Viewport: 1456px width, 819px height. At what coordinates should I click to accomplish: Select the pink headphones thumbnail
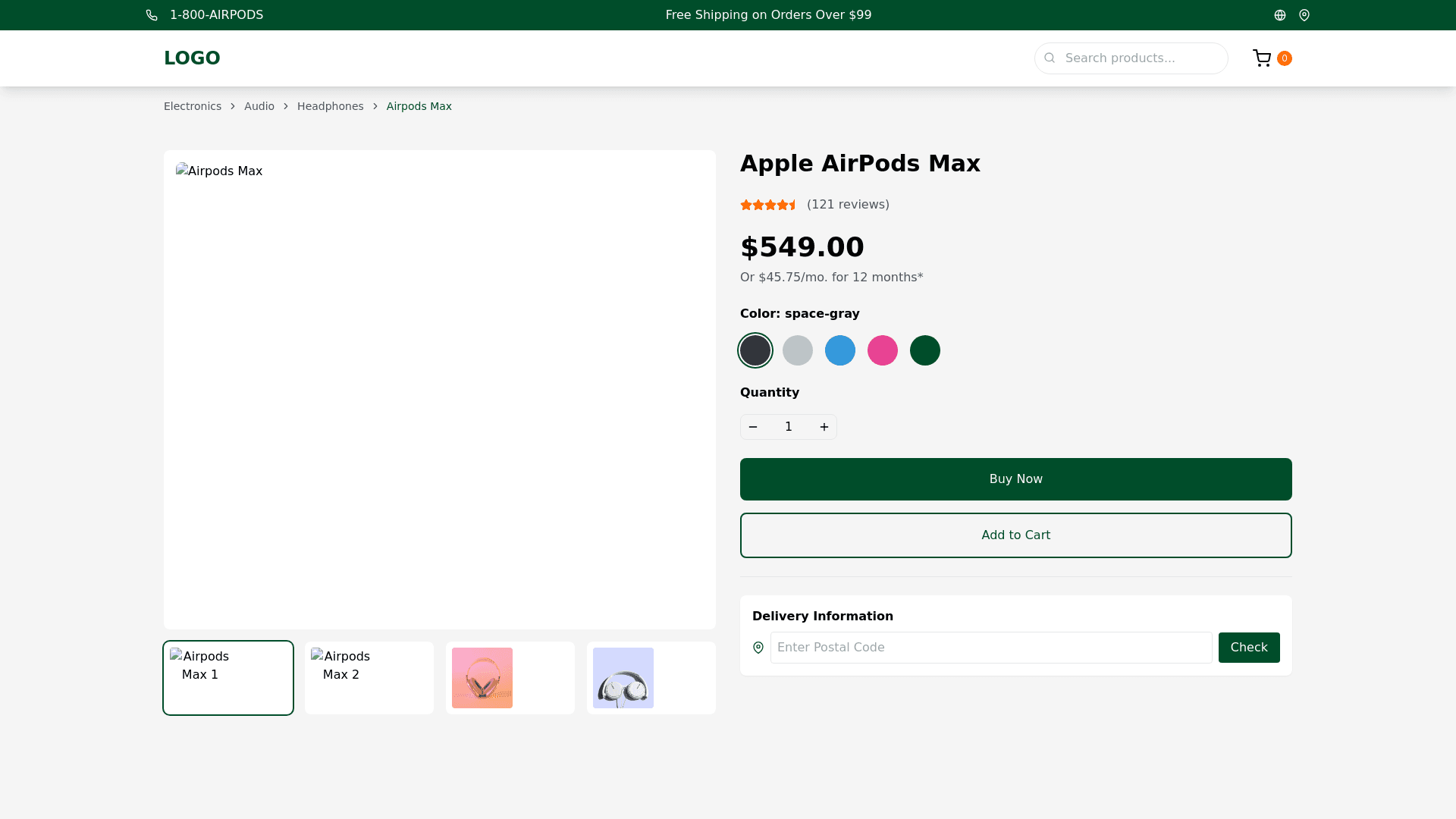pyautogui.click(x=482, y=678)
